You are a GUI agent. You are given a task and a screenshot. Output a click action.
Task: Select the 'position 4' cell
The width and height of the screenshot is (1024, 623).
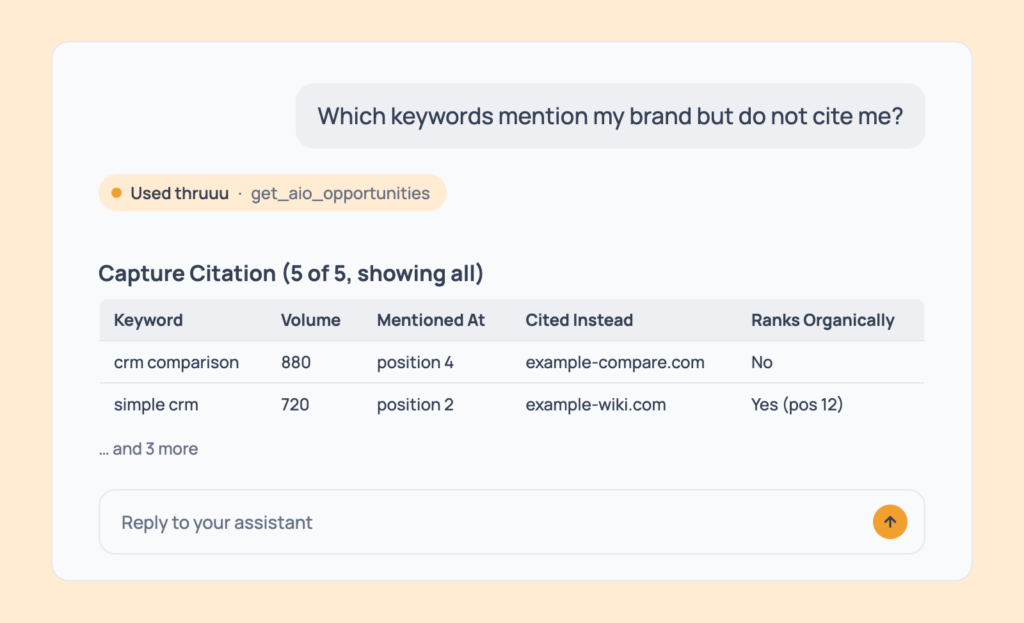coord(415,362)
